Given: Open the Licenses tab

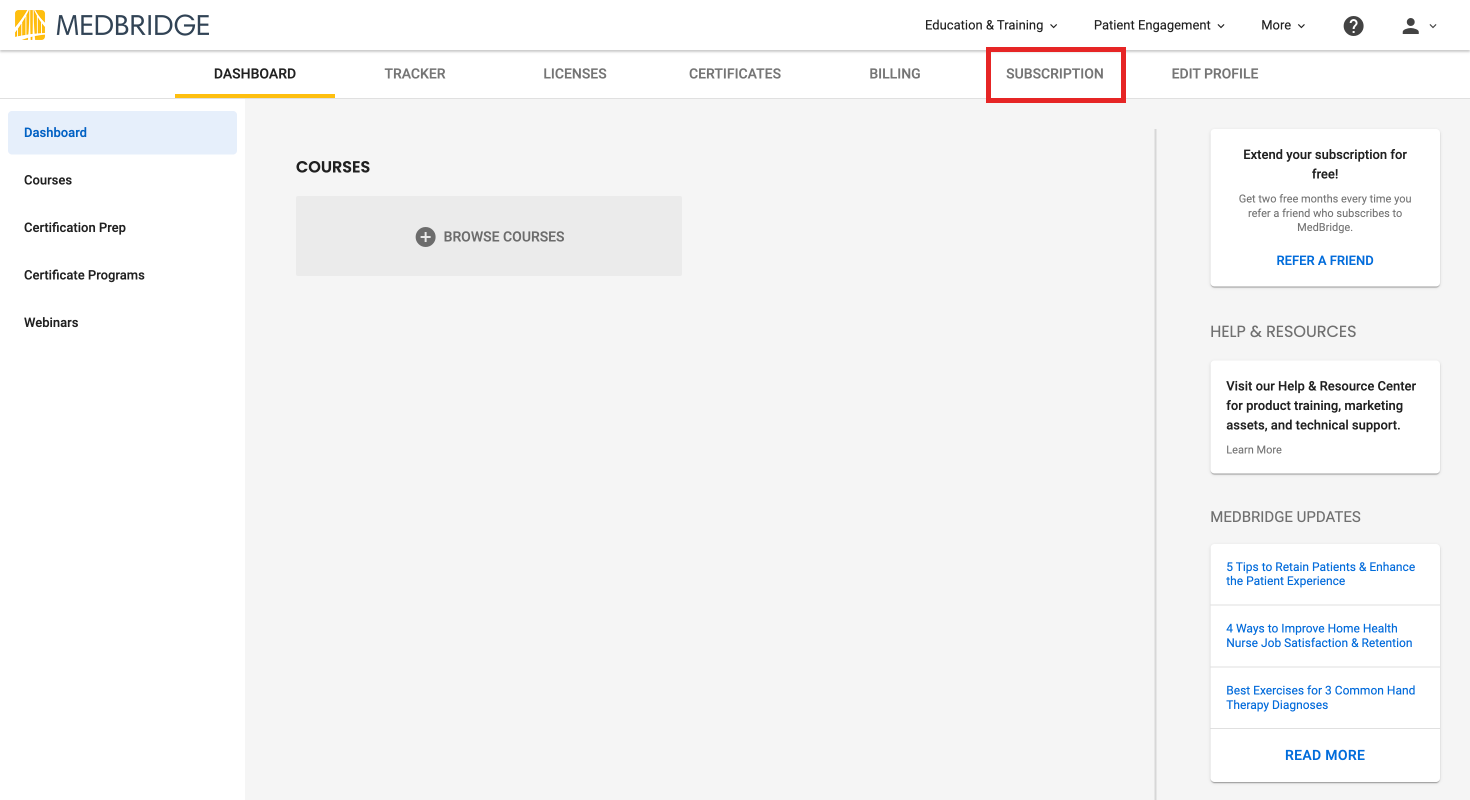Looking at the screenshot, I should point(575,74).
